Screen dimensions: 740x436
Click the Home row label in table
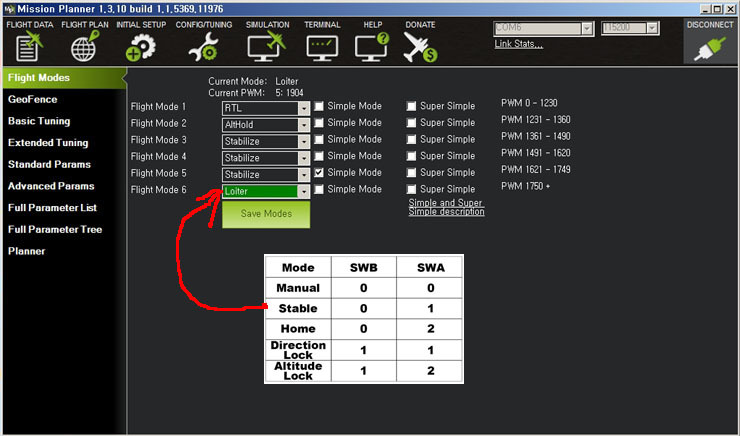coord(298,329)
